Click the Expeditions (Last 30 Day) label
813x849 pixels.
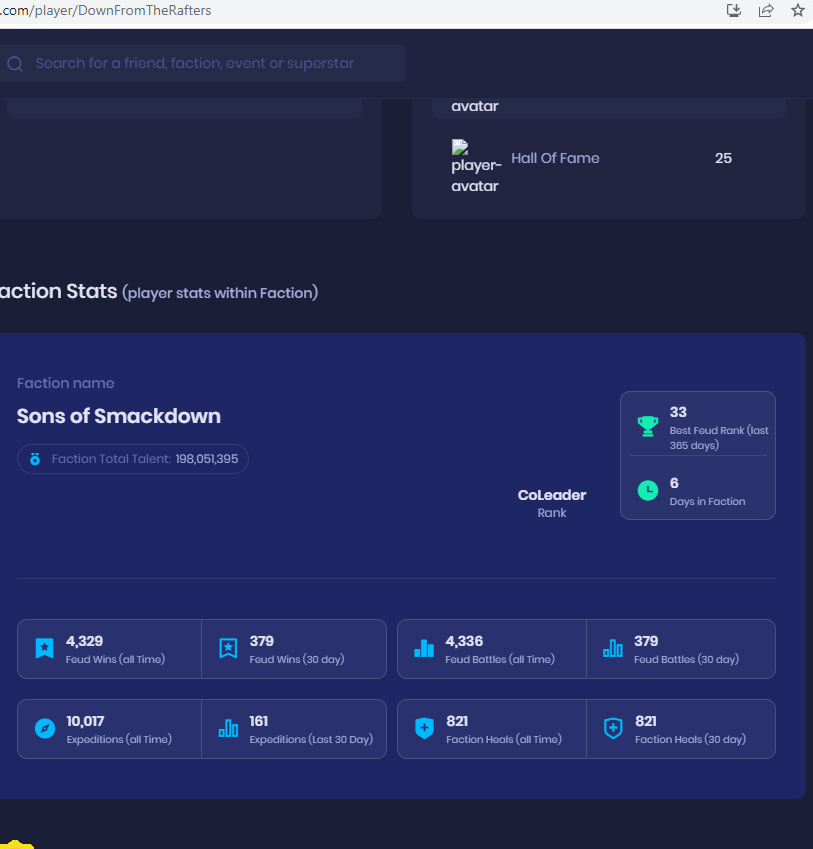click(311, 740)
